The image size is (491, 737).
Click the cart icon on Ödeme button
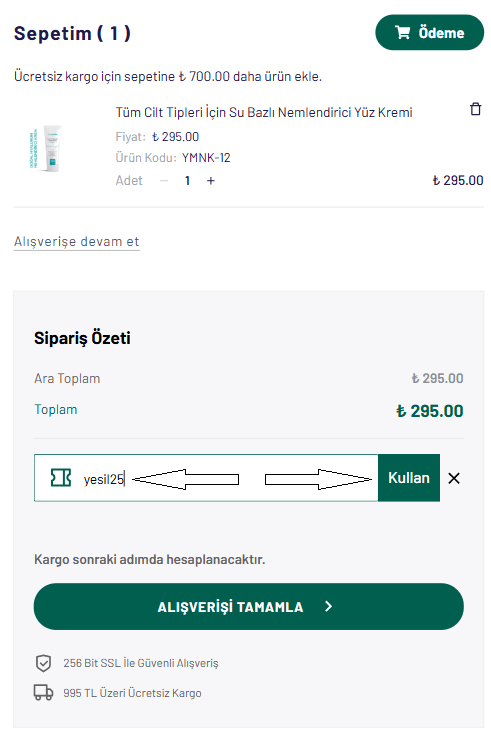point(402,32)
